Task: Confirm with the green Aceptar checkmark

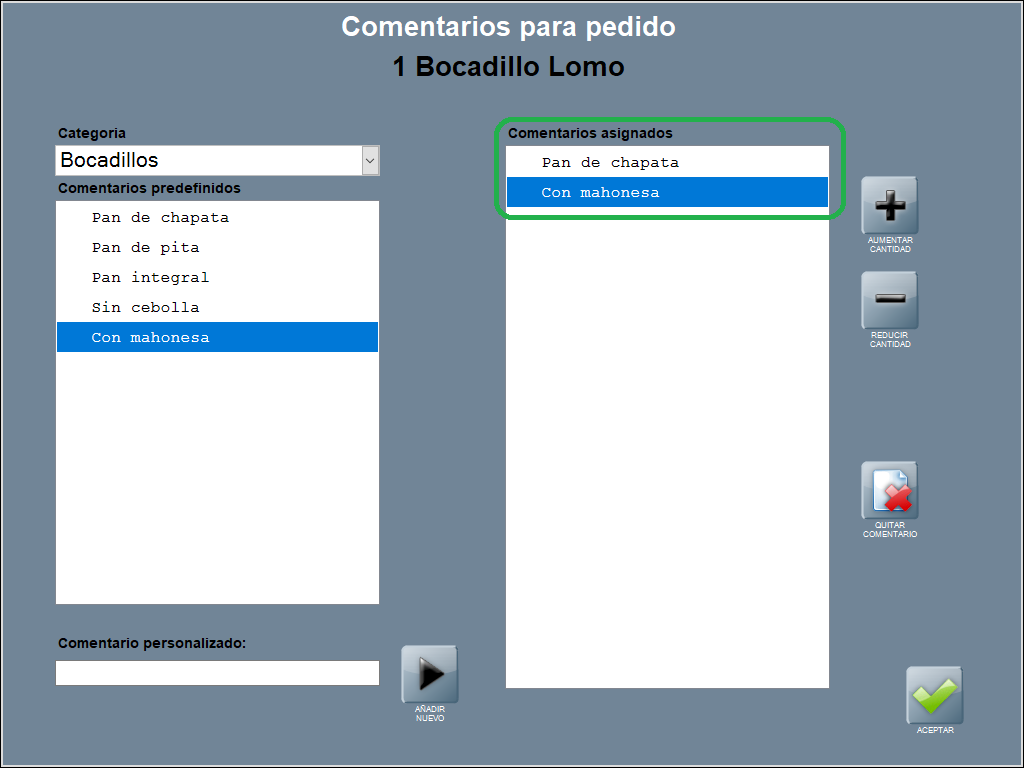Action: click(934, 695)
